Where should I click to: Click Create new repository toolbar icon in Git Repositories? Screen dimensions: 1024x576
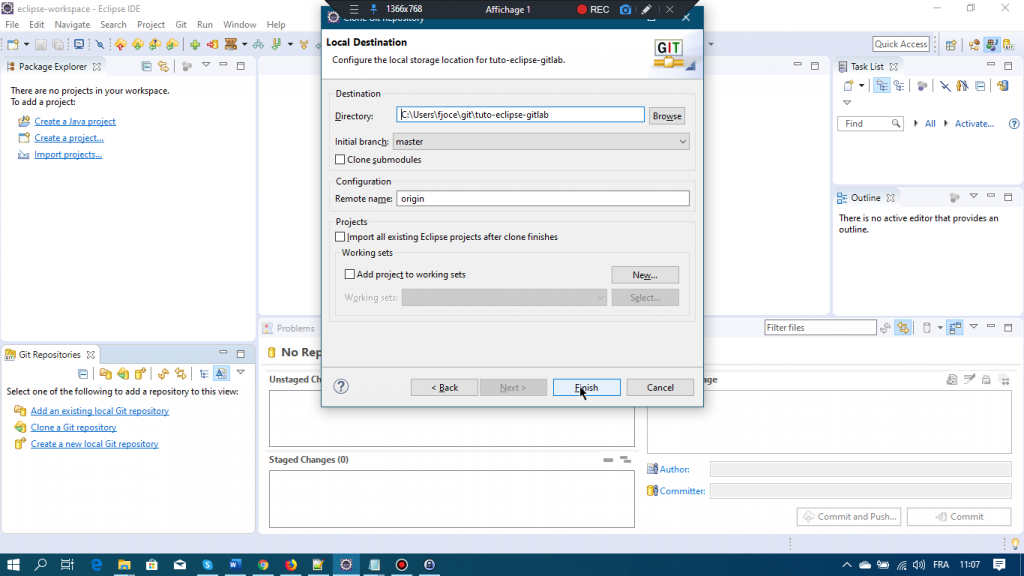[140, 374]
